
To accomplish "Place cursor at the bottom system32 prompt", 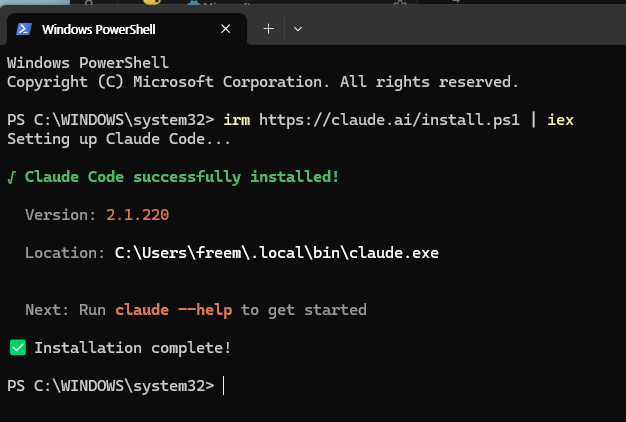I will [224, 386].
